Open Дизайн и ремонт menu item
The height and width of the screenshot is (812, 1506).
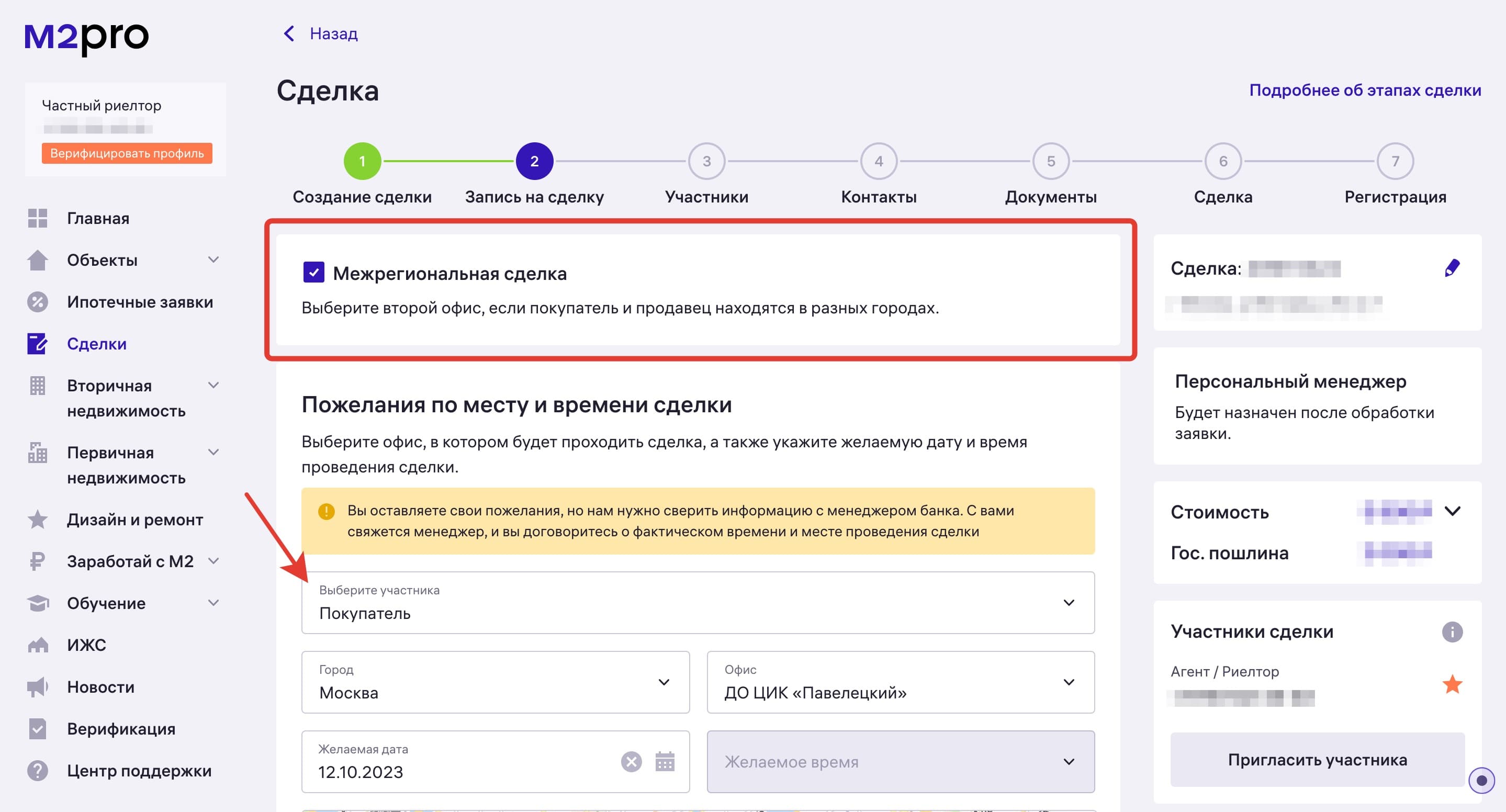[135, 519]
